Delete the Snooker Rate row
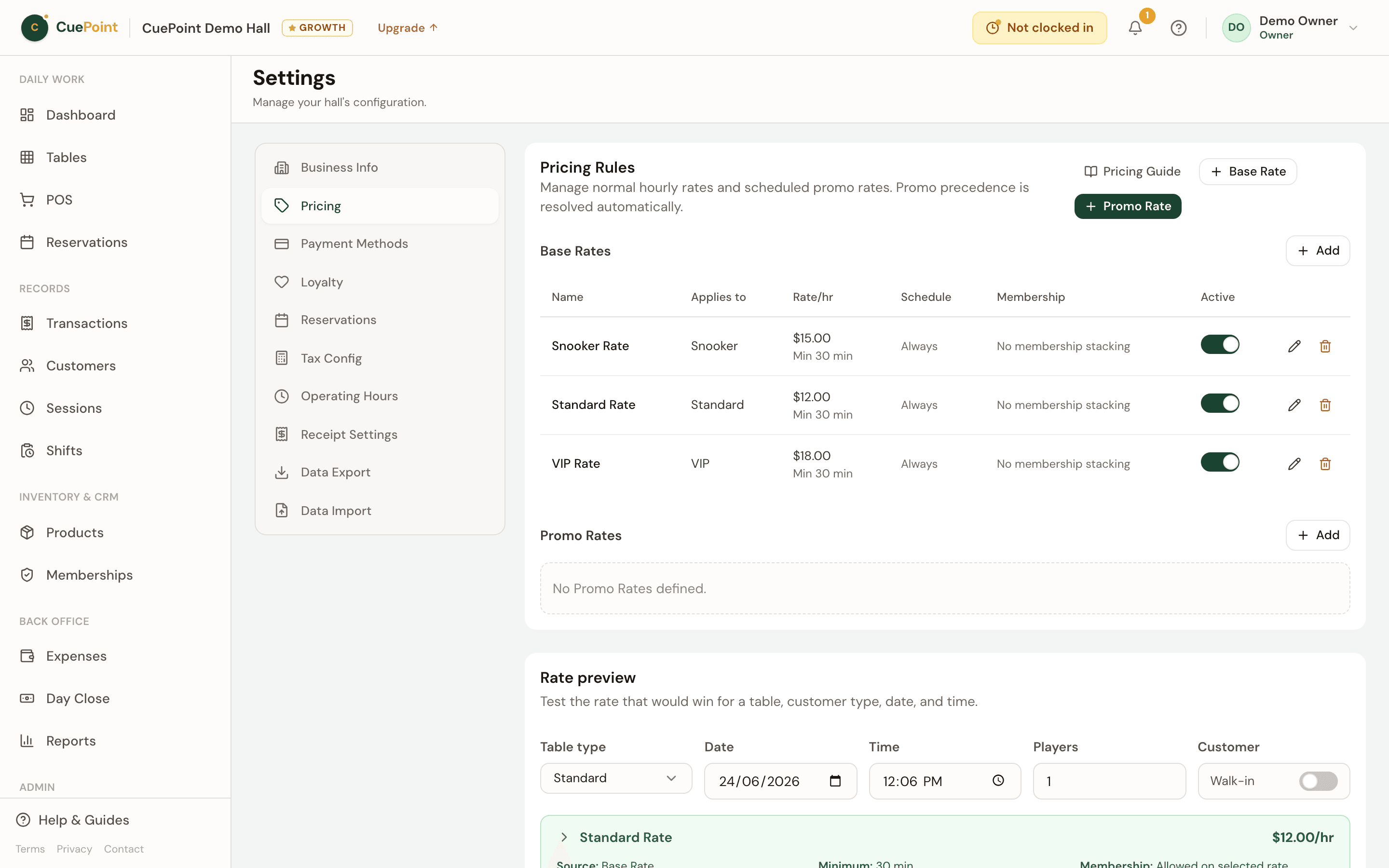 tap(1325, 346)
